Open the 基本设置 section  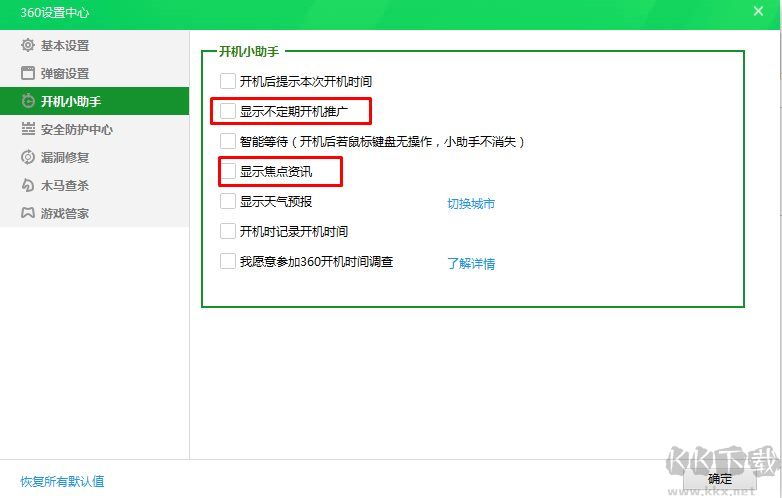coord(95,45)
